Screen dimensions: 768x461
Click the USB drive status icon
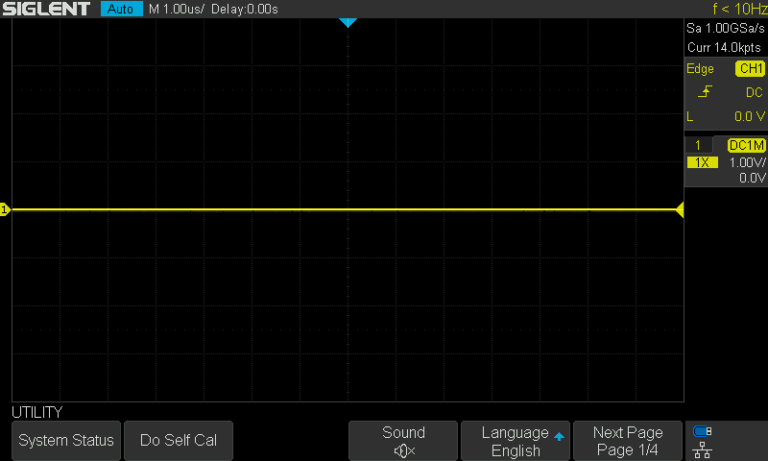[x=702, y=432]
